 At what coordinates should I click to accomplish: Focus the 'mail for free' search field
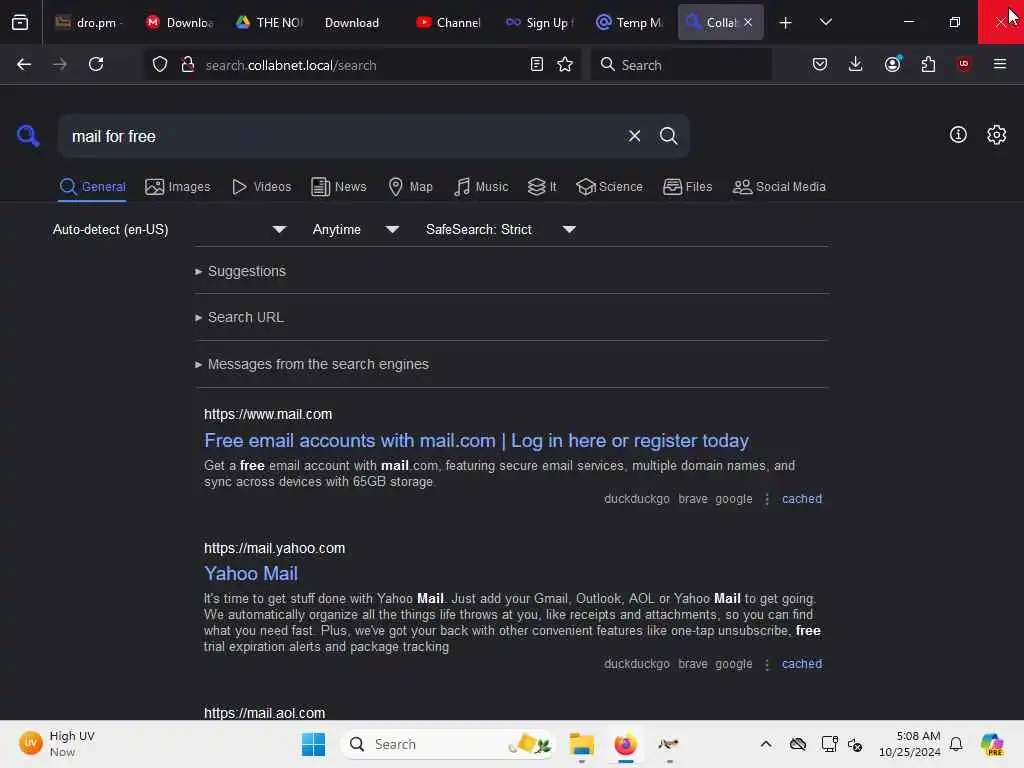tap(340, 136)
